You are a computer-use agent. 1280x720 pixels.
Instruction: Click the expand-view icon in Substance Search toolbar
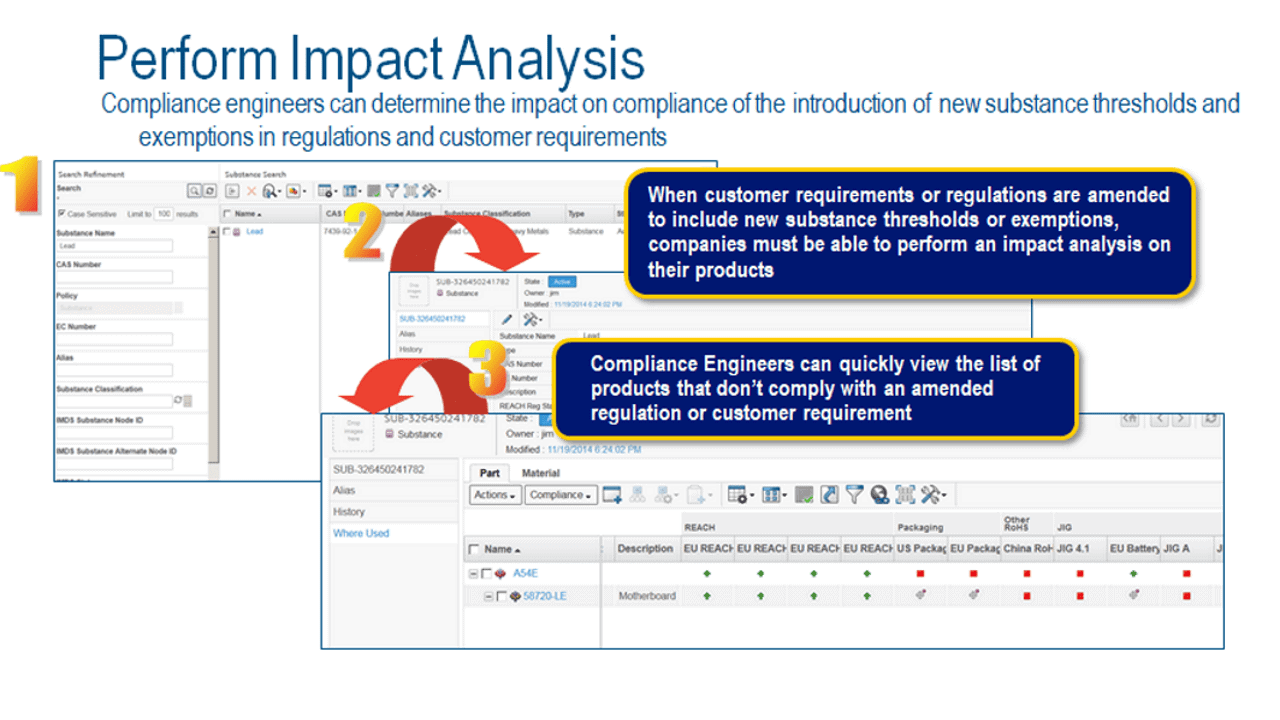tap(411, 191)
